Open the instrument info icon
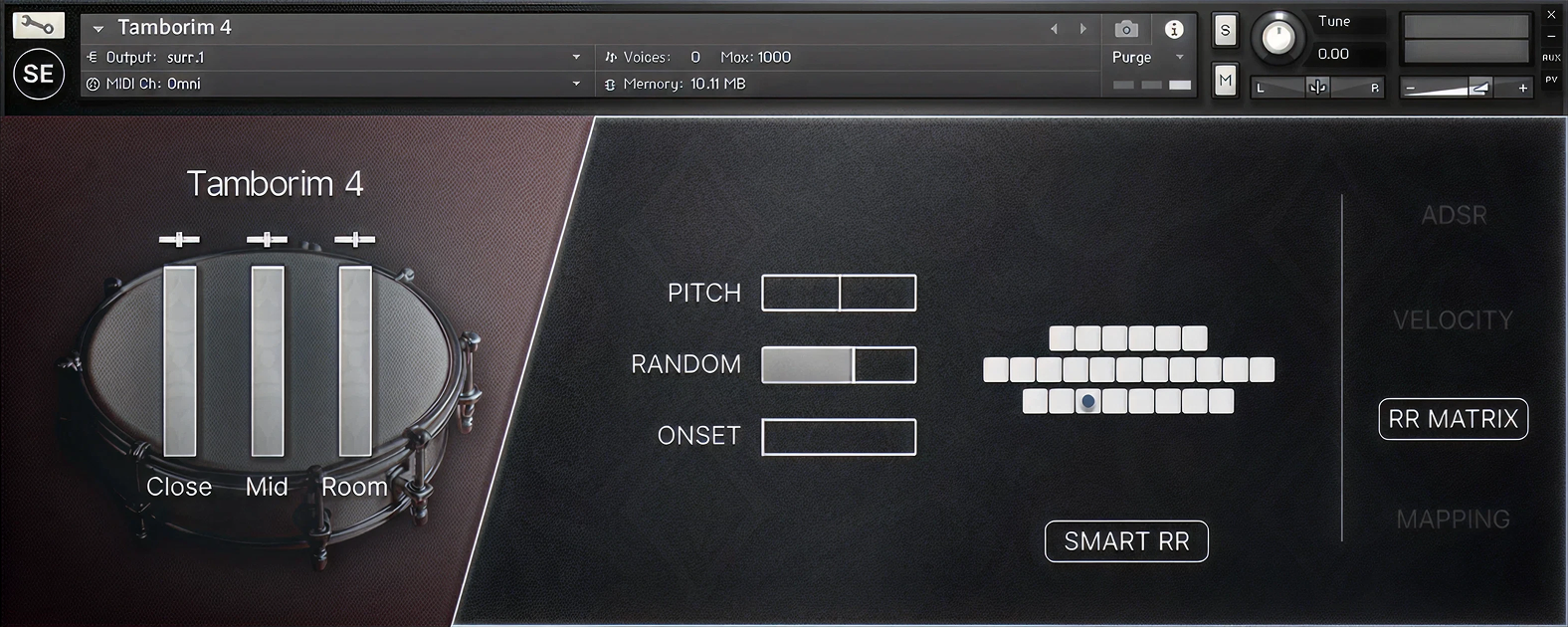The height and width of the screenshot is (627, 1568). click(x=1174, y=29)
